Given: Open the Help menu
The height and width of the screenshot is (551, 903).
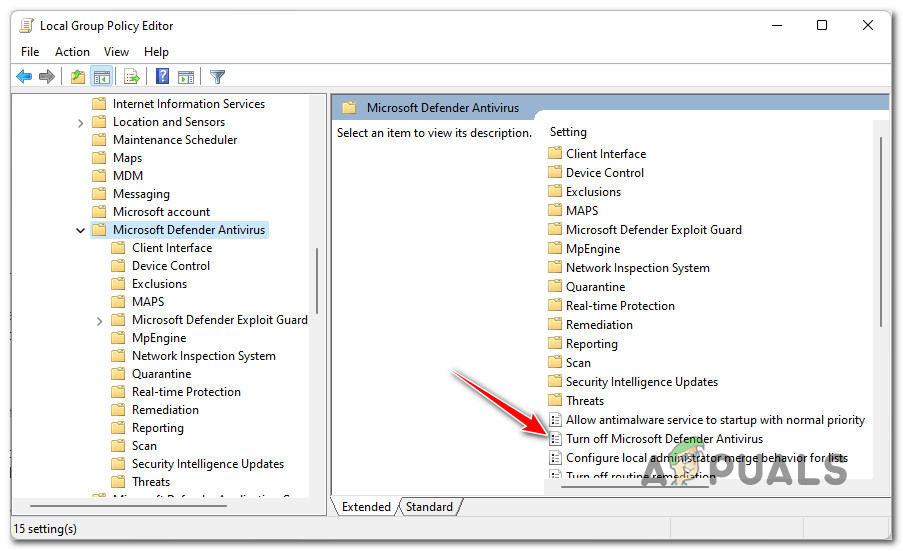Looking at the screenshot, I should coord(156,52).
